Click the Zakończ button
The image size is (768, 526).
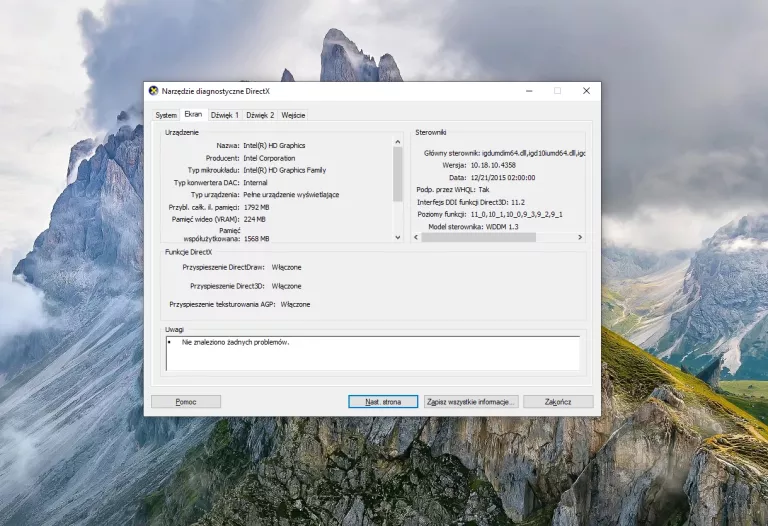coord(558,402)
